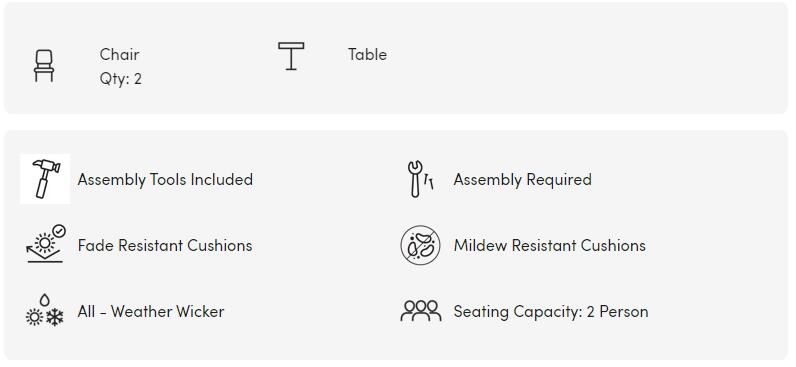The image size is (796, 367).
Task: Click the snowflake in weather wicker icon
Action: click(x=55, y=318)
